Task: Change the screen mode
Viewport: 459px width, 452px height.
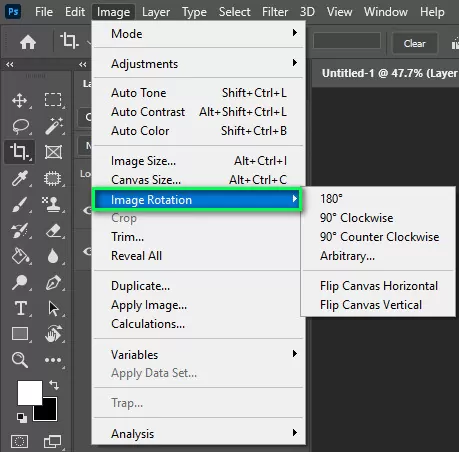Action: (52, 442)
